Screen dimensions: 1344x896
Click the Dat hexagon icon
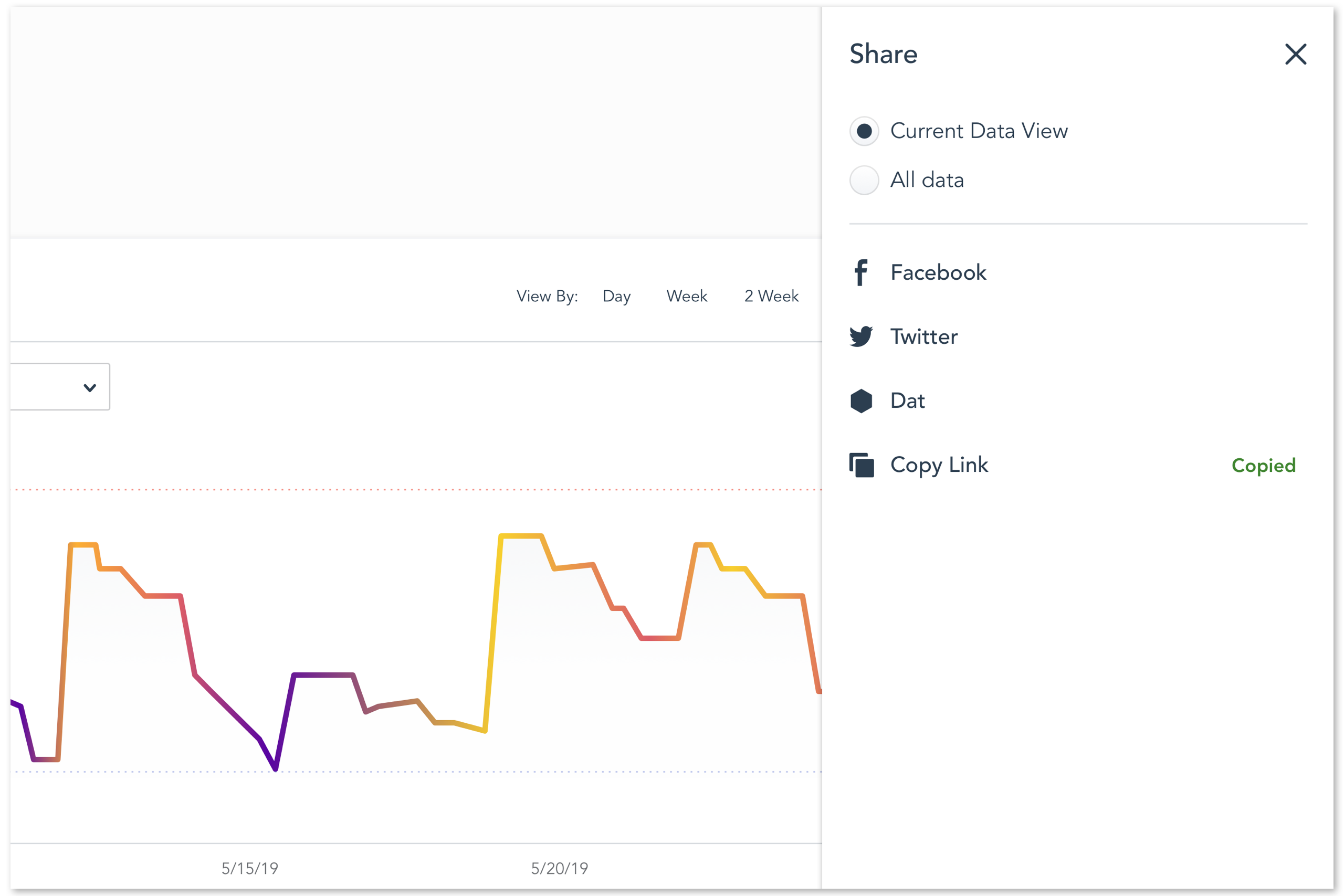click(860, 401)
